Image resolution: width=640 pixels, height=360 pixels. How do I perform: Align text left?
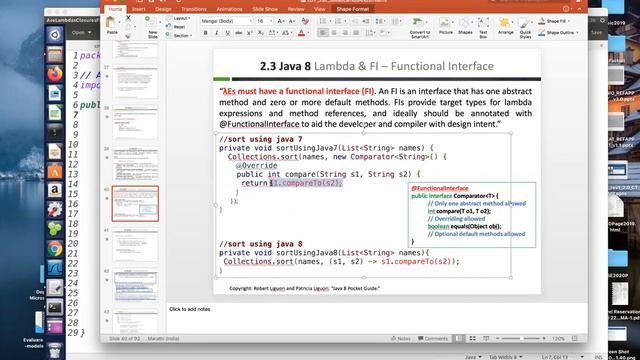(323, 33)
